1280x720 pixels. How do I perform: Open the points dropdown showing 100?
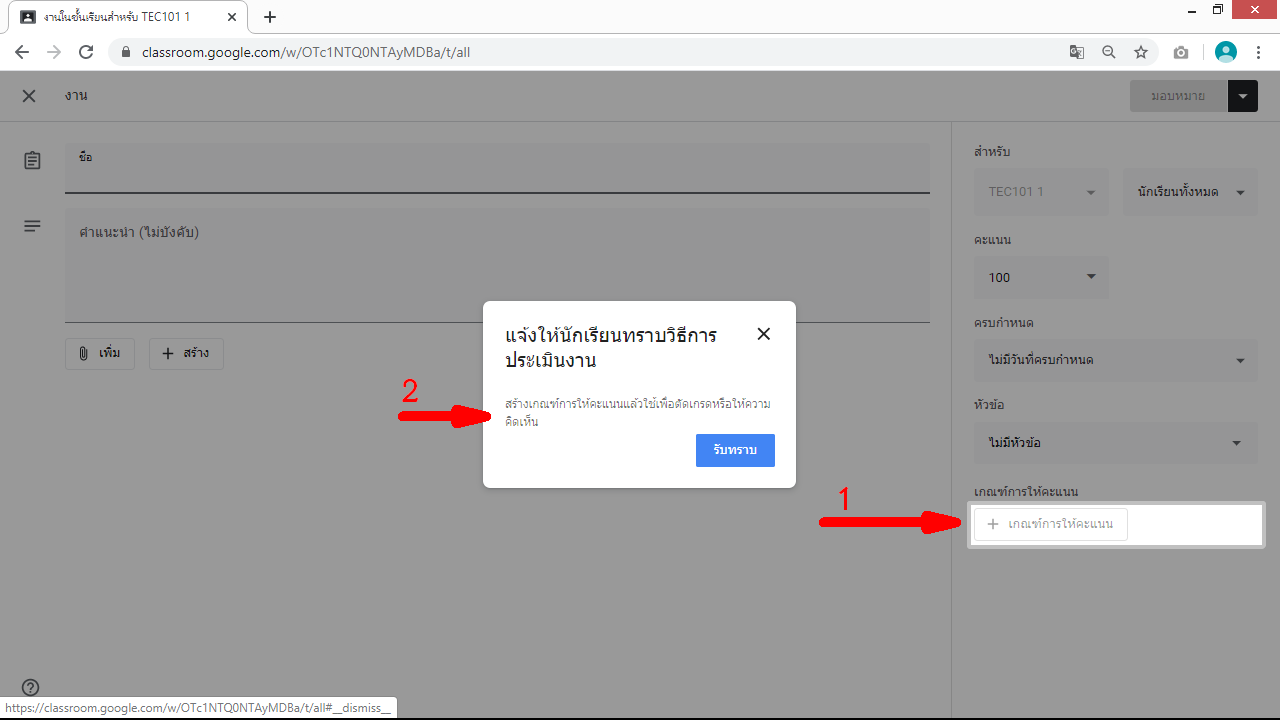coord(1040,277)
